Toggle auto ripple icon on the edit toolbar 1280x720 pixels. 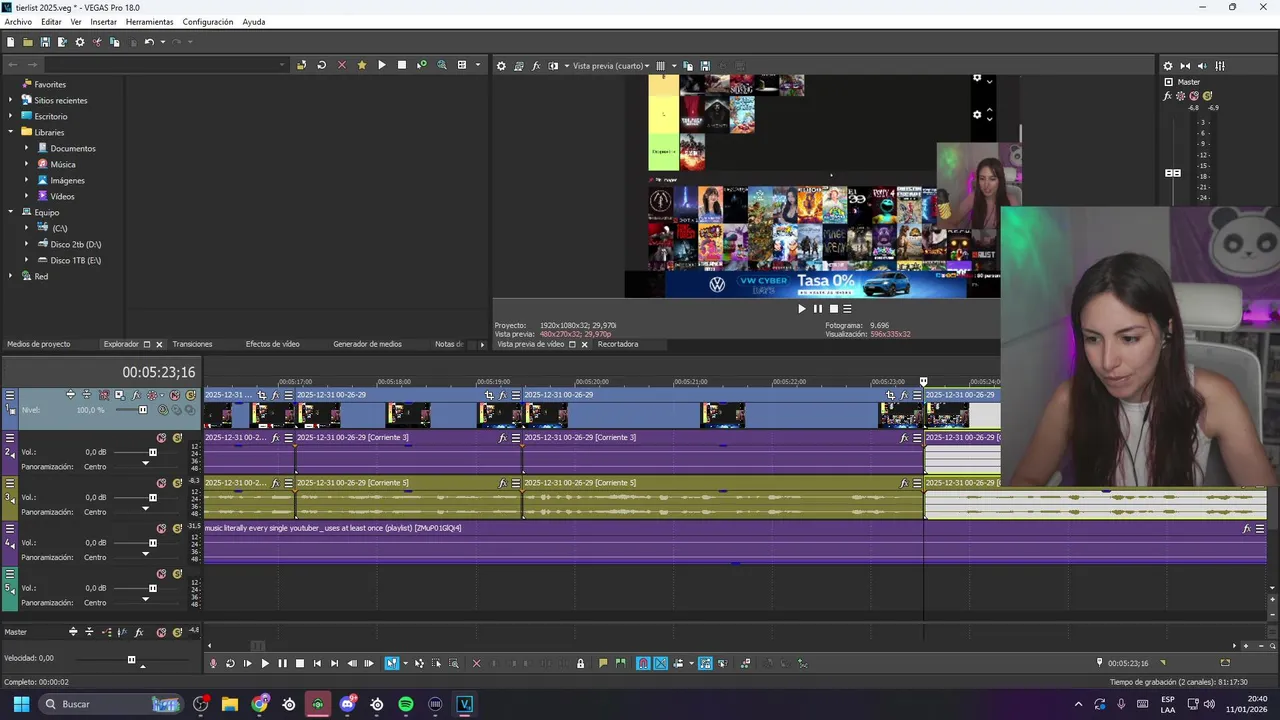tap(680, 663)
